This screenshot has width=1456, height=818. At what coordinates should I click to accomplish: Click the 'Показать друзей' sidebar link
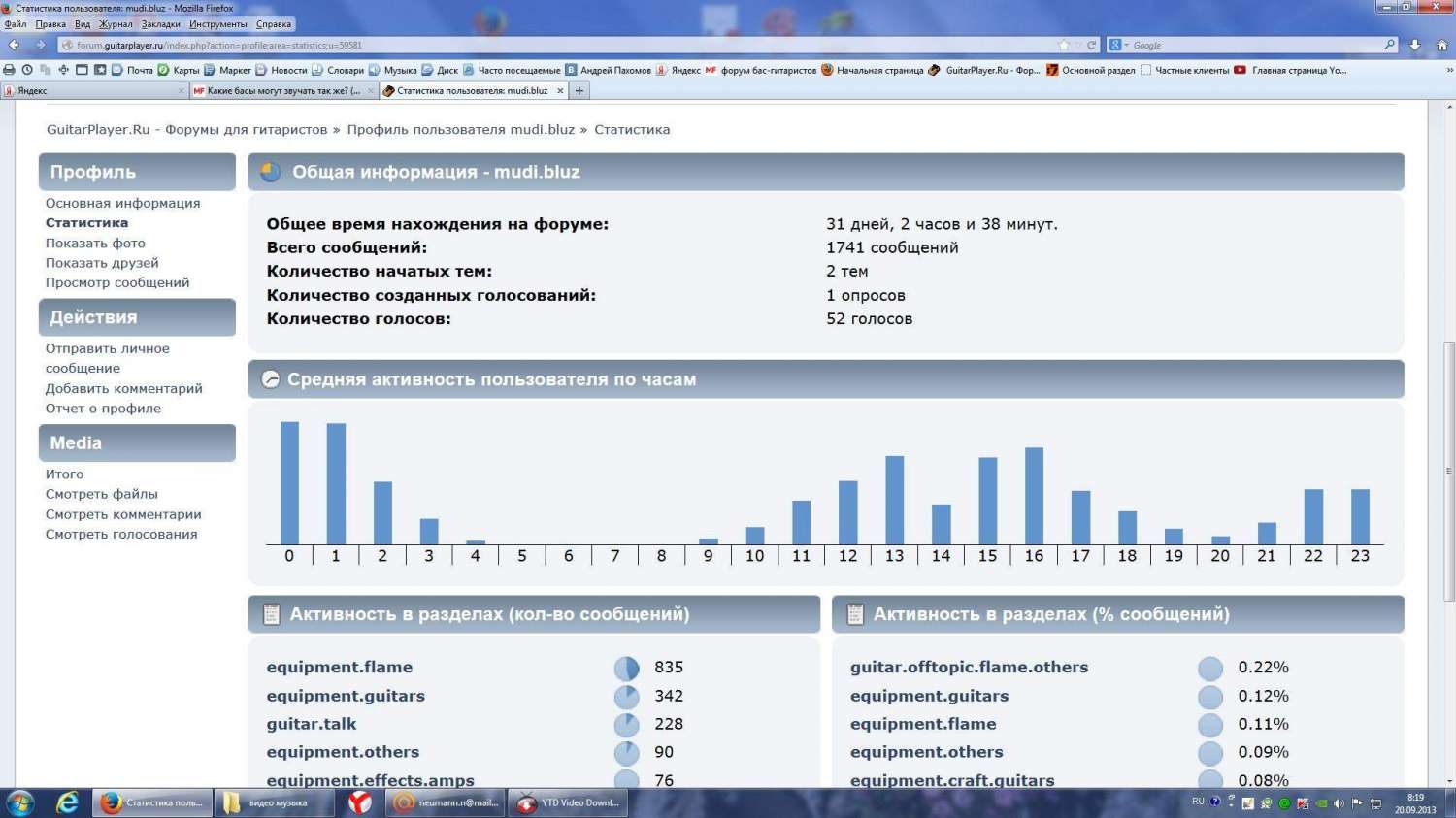click(x=102, y=263)
